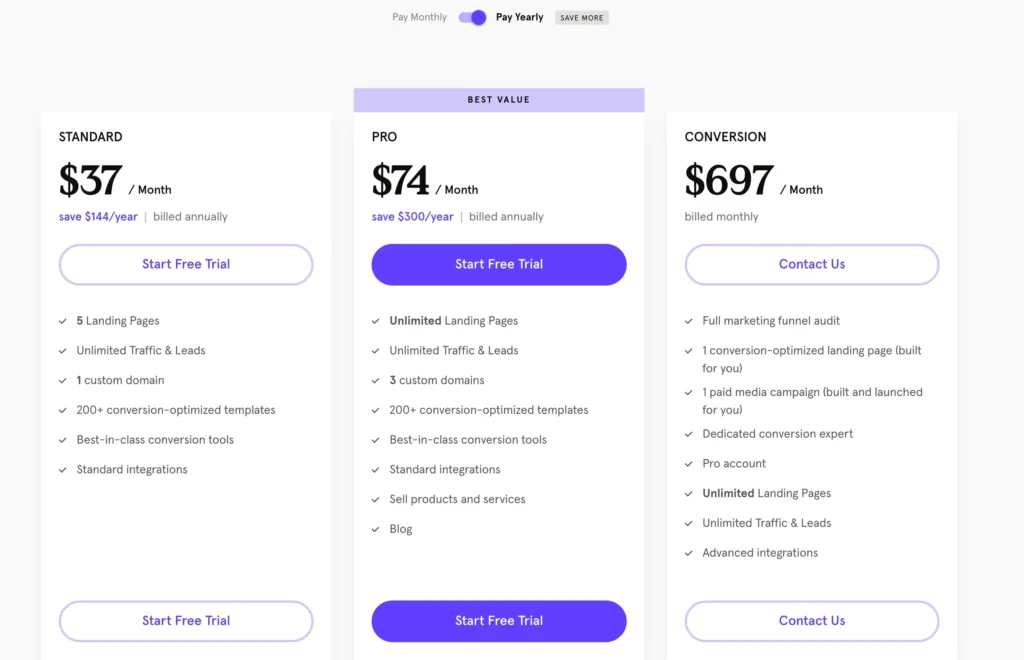This screenshot has width=1024, height=660.
Task: Toggle the Pay Monthly/Yearly billing switch
Action: (472, 17)
